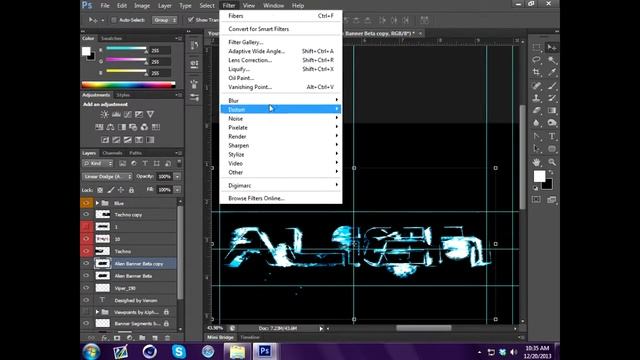Click the foreground color swatch in toolbox
This screenshot has width=640, height=360.
click(539, 176)
